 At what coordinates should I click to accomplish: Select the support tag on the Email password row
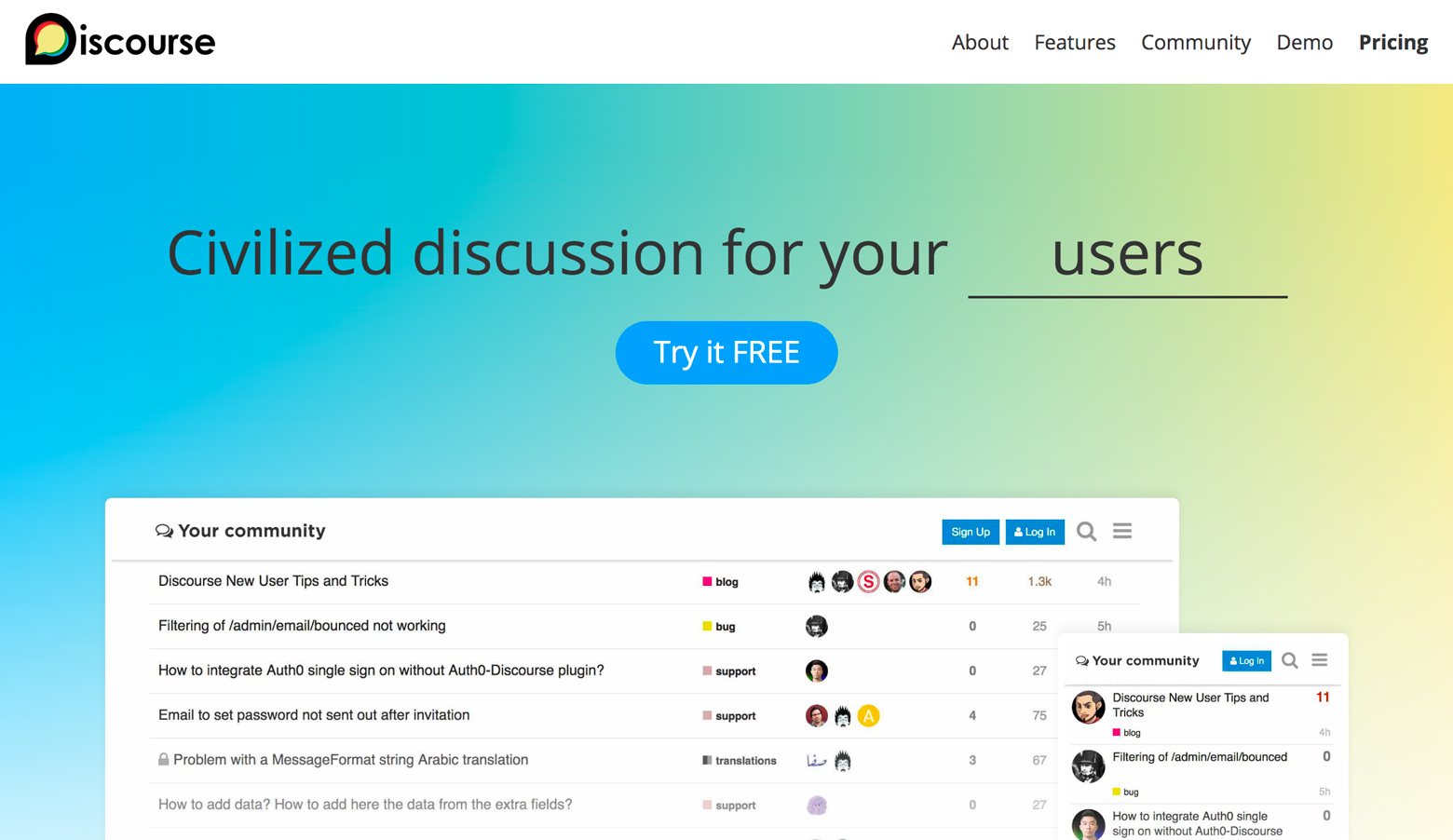729,716
